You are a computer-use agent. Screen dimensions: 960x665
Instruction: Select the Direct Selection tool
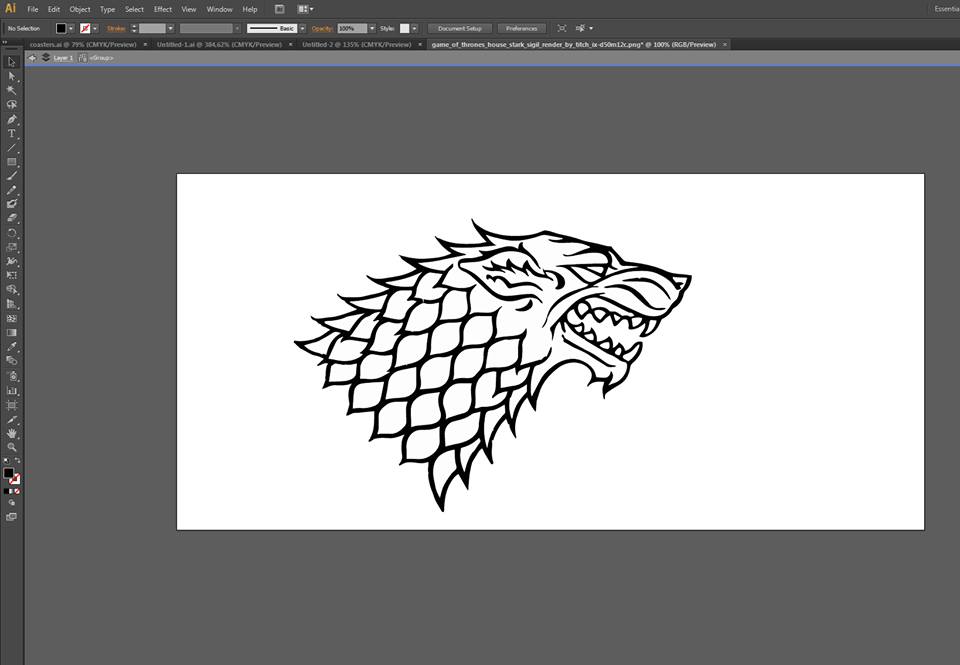coord(12,77)
